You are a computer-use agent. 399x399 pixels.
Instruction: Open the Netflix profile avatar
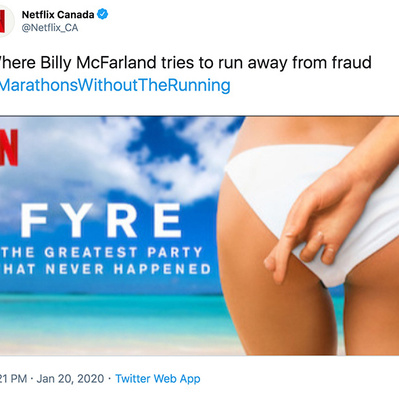click(5, 21)
